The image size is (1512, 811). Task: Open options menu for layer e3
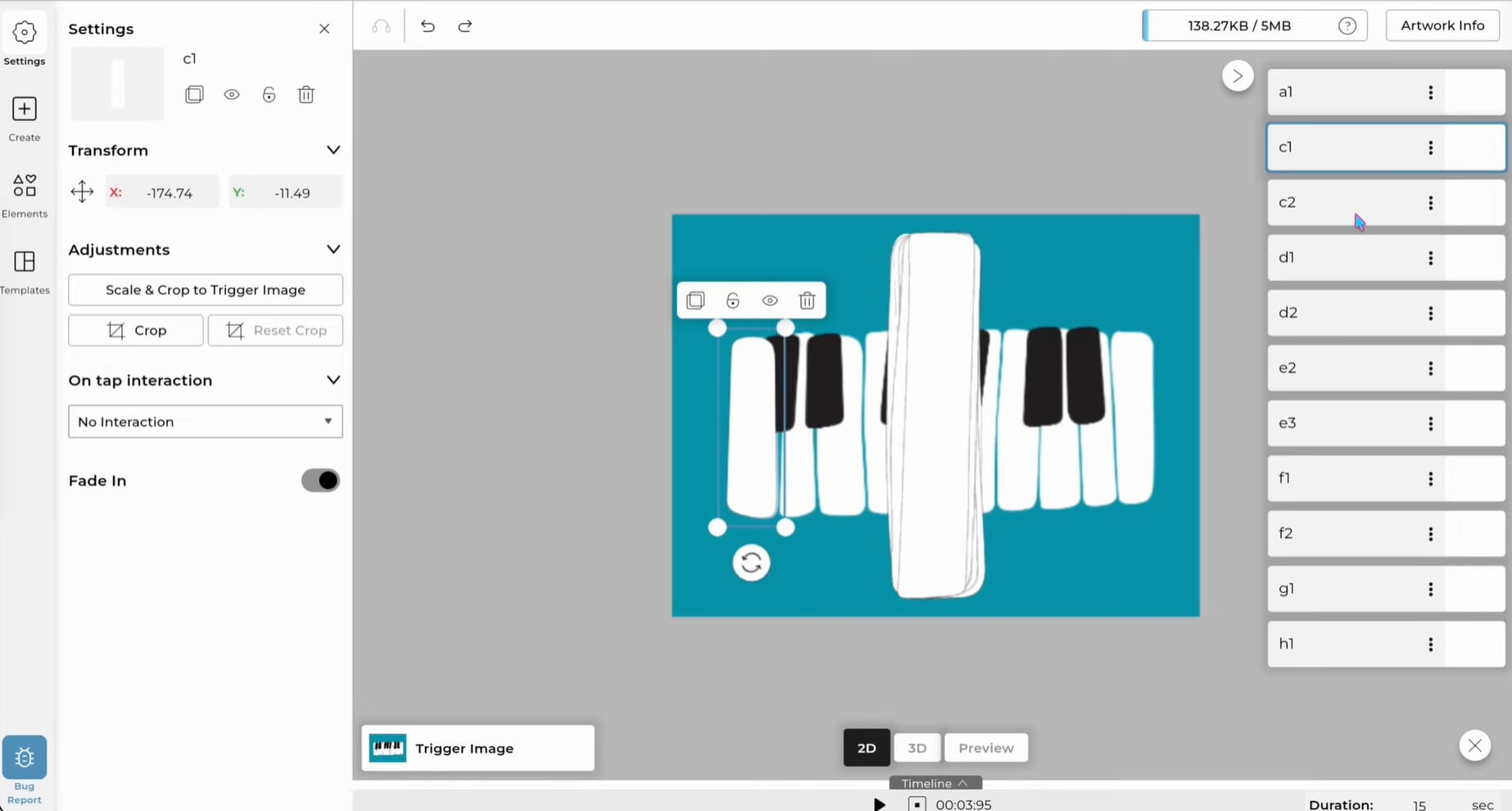click(x=1431, y=424)
